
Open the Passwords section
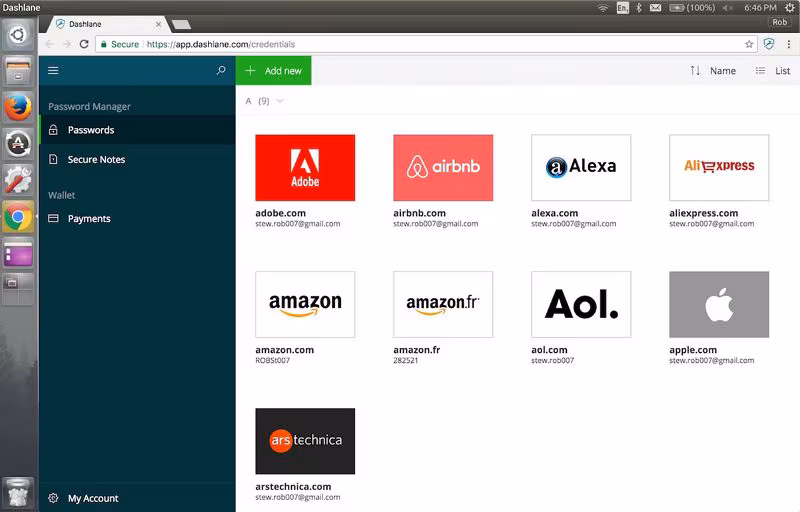[137, 130]
